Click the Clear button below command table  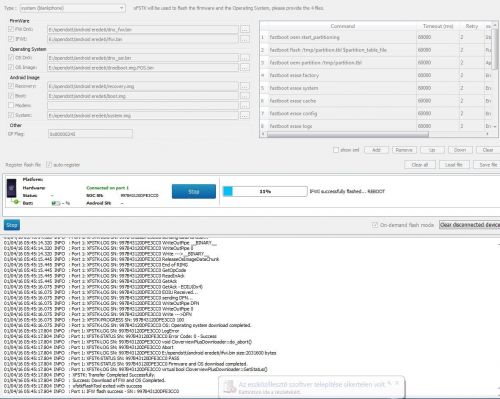click(x=488, y=150)
